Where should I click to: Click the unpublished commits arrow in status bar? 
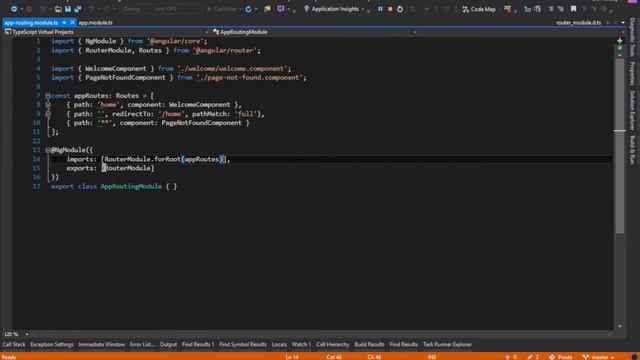510,357
